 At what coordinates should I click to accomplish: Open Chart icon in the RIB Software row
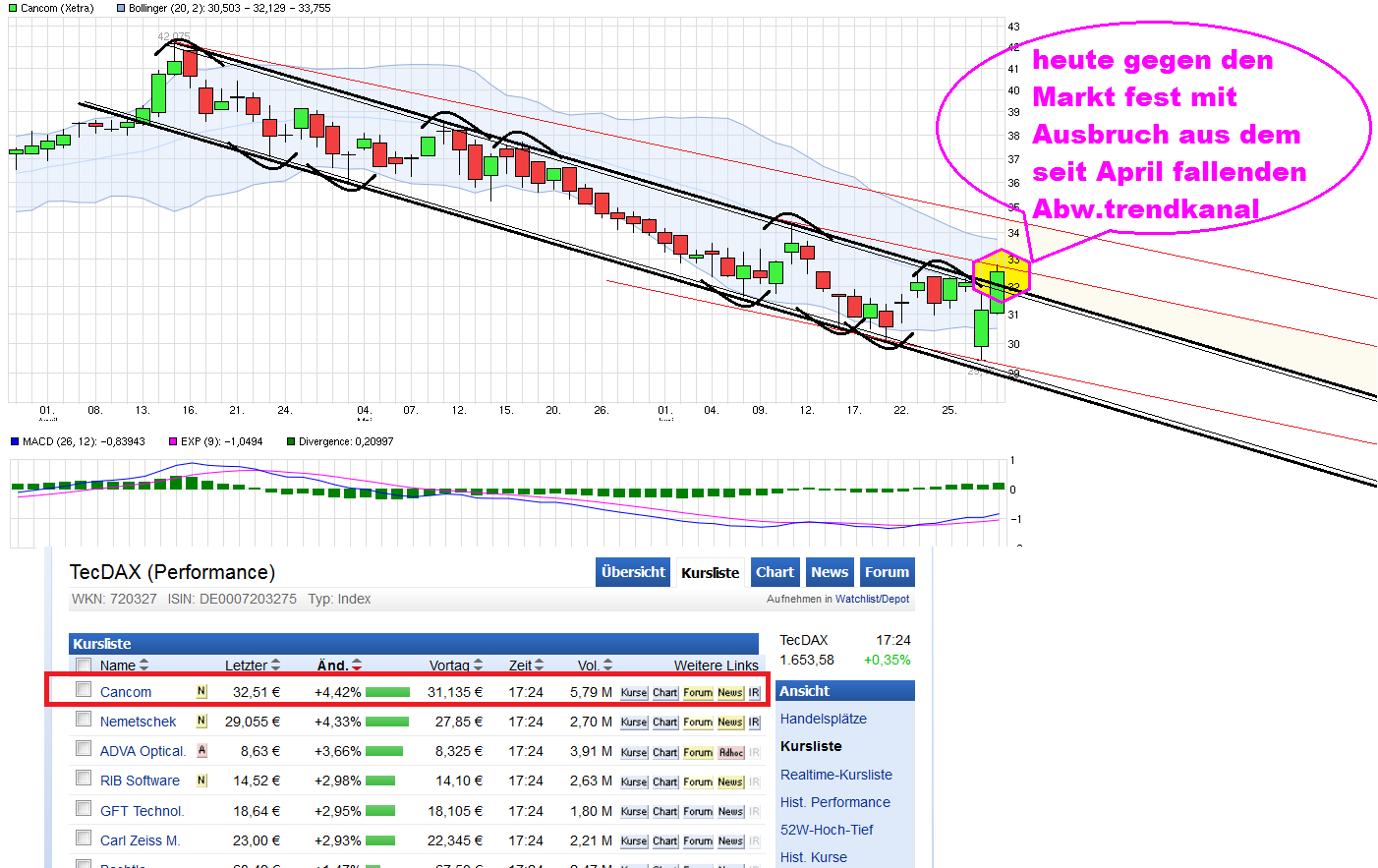(x=665, y=782)
